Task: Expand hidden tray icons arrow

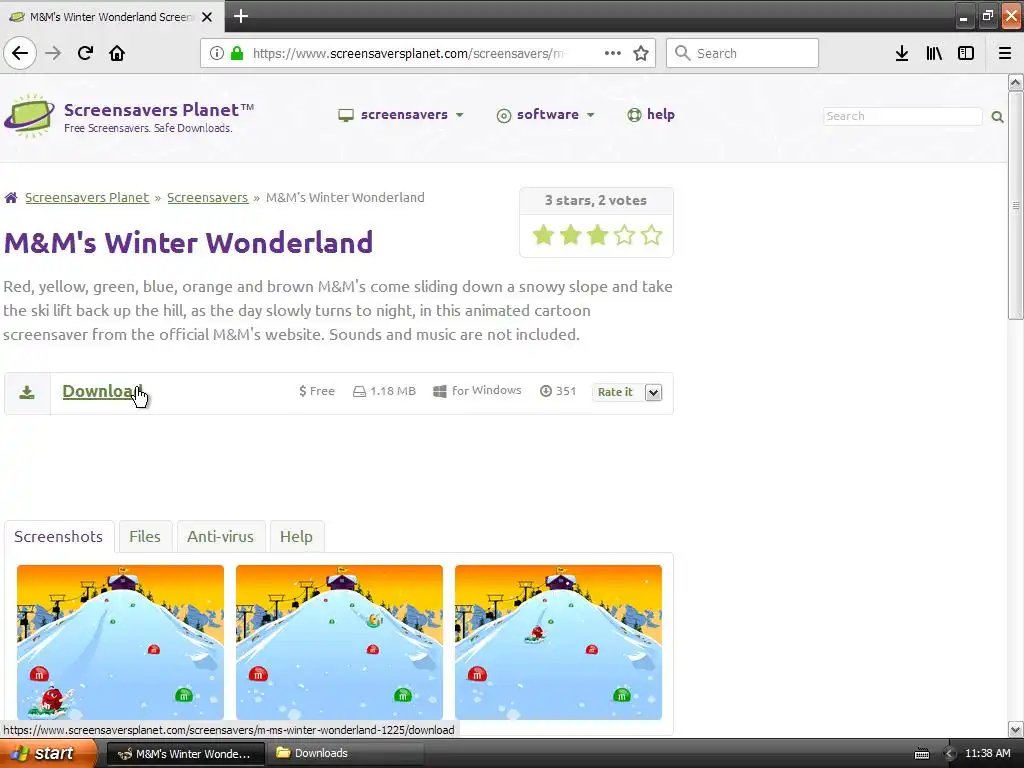Action: point(950,754)
